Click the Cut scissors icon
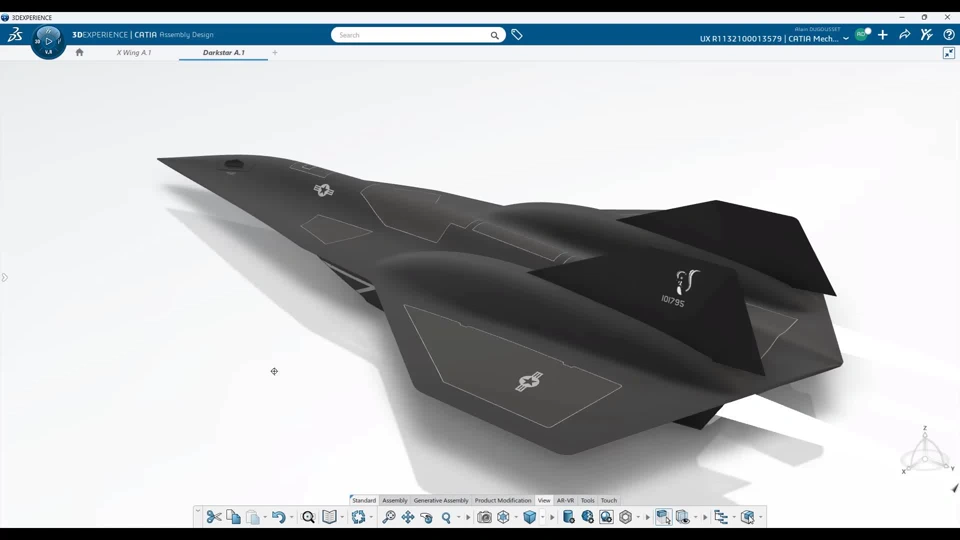The image size is (960, 540). pyautogui.click(x=214, y=517)
